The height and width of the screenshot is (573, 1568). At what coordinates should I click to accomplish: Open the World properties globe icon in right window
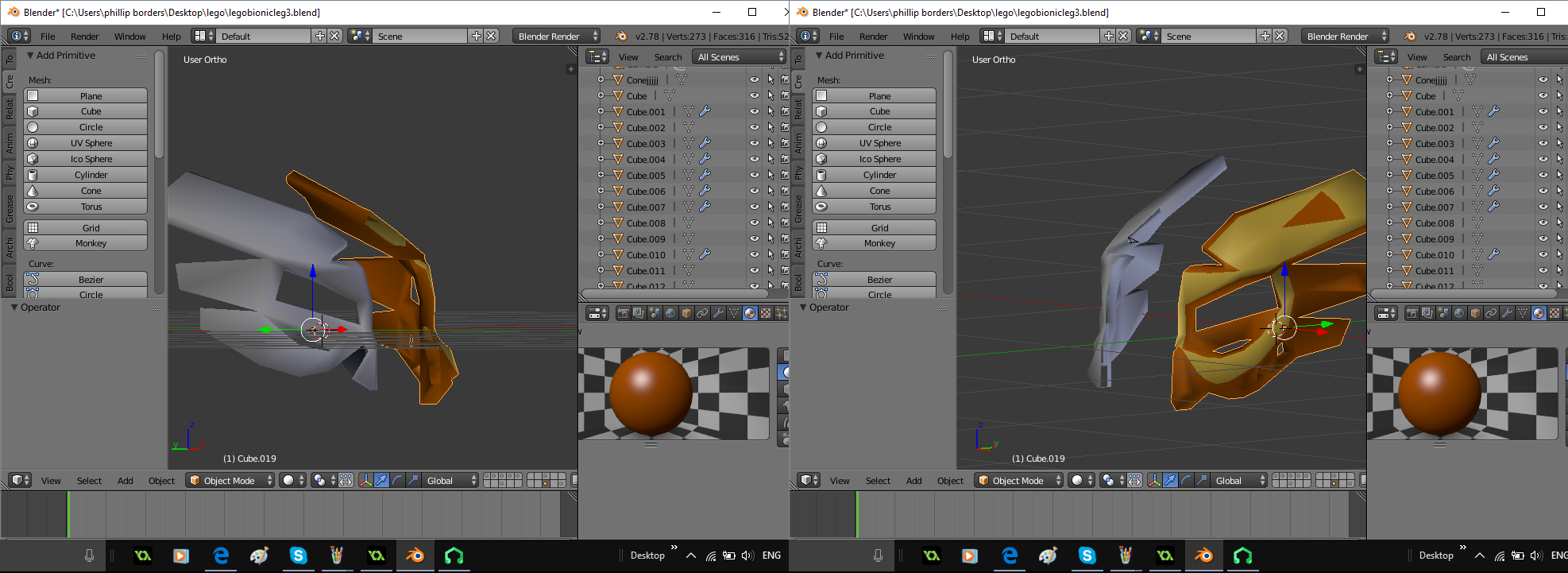(x=1459, y=313)
